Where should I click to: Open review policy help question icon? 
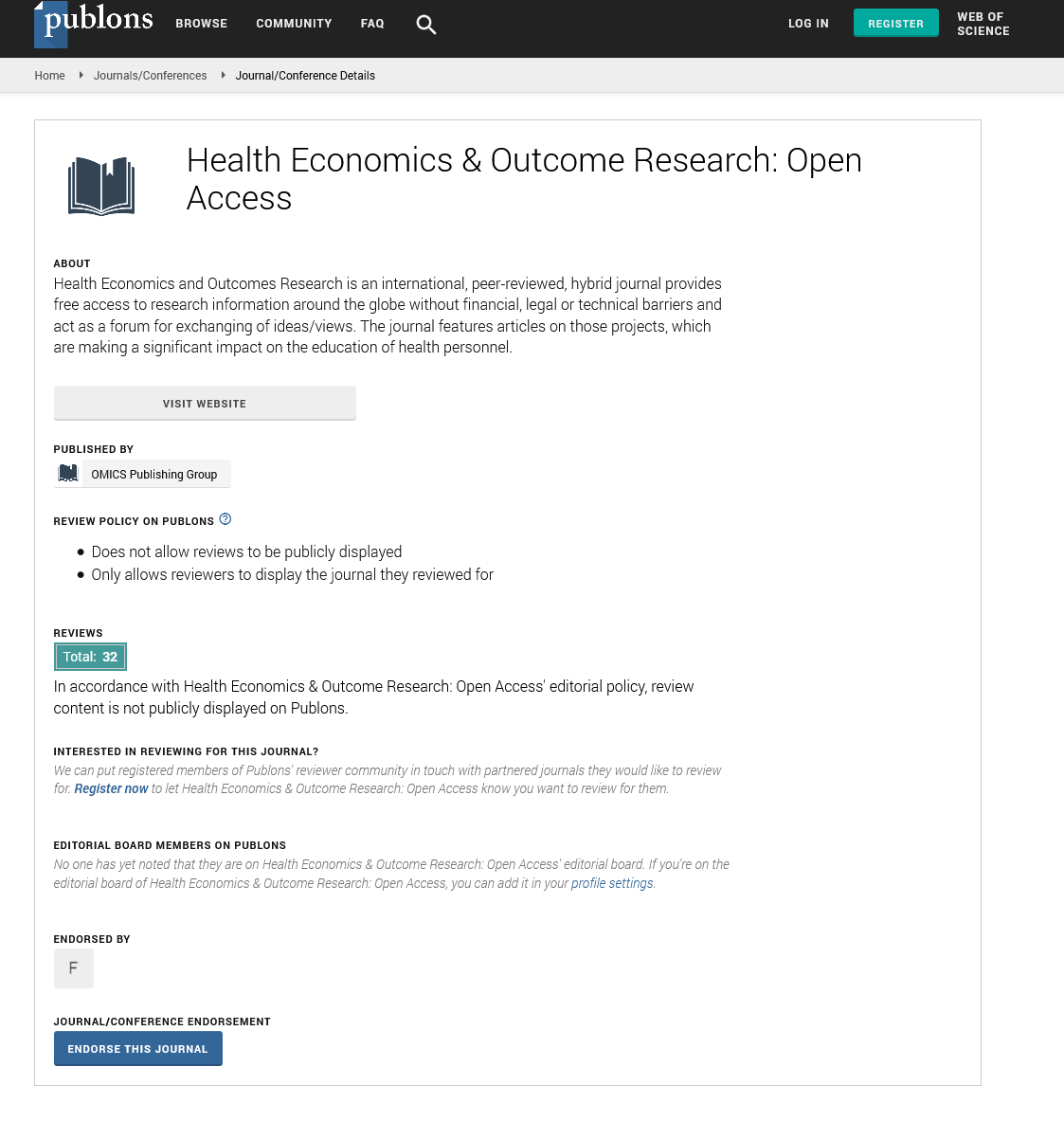[x=225, y=519]
